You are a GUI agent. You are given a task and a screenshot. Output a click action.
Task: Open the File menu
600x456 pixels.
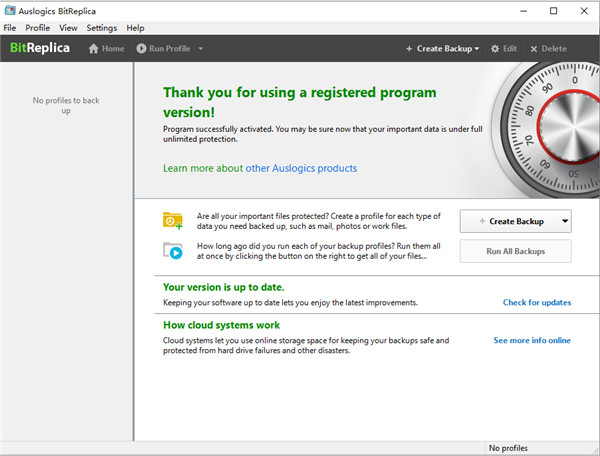coord(10,28)
